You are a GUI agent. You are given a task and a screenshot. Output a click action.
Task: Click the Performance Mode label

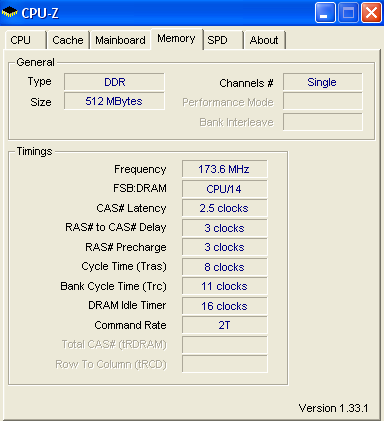(x=228, y=102)
